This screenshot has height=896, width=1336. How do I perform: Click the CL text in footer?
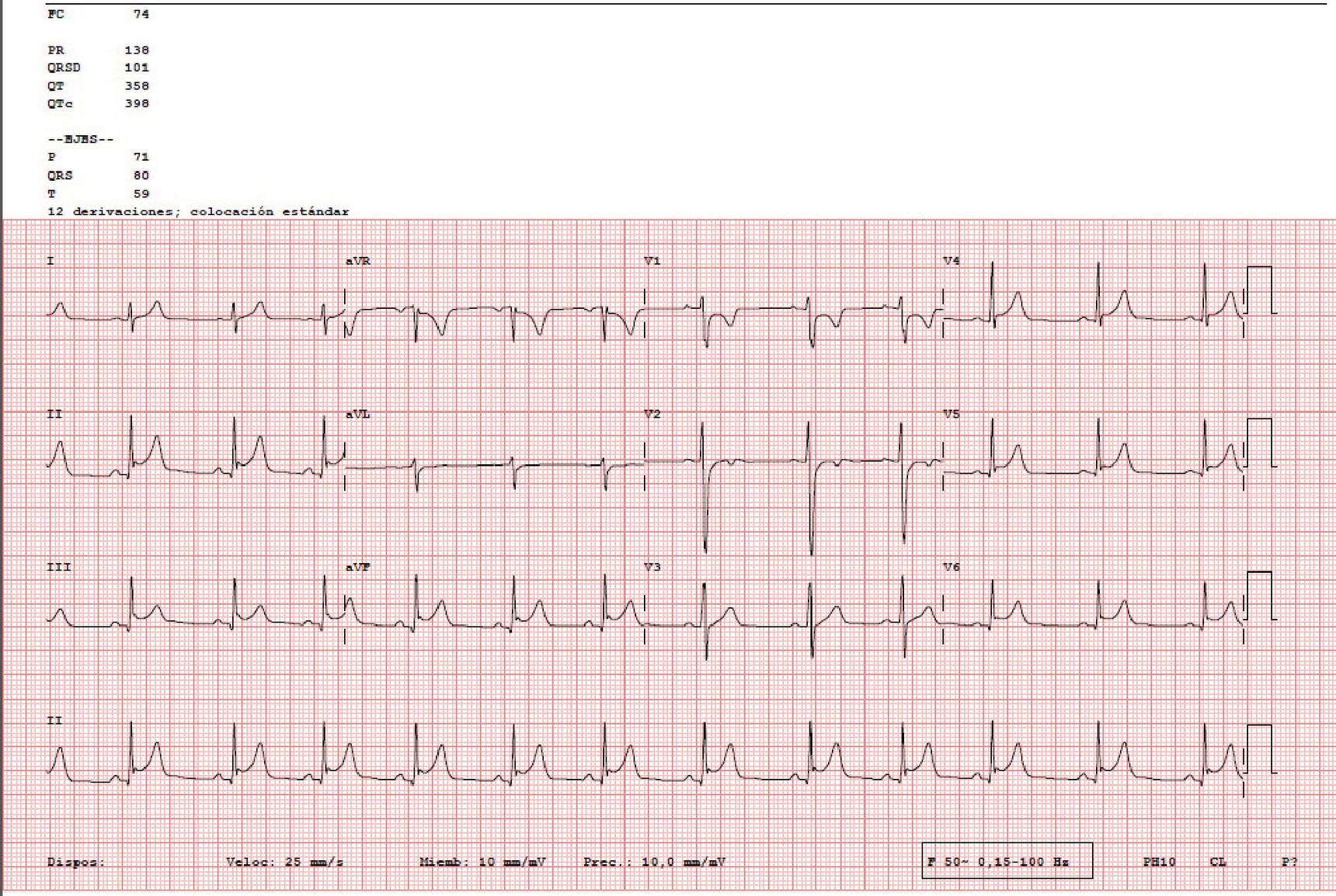tap(1218, 862)
